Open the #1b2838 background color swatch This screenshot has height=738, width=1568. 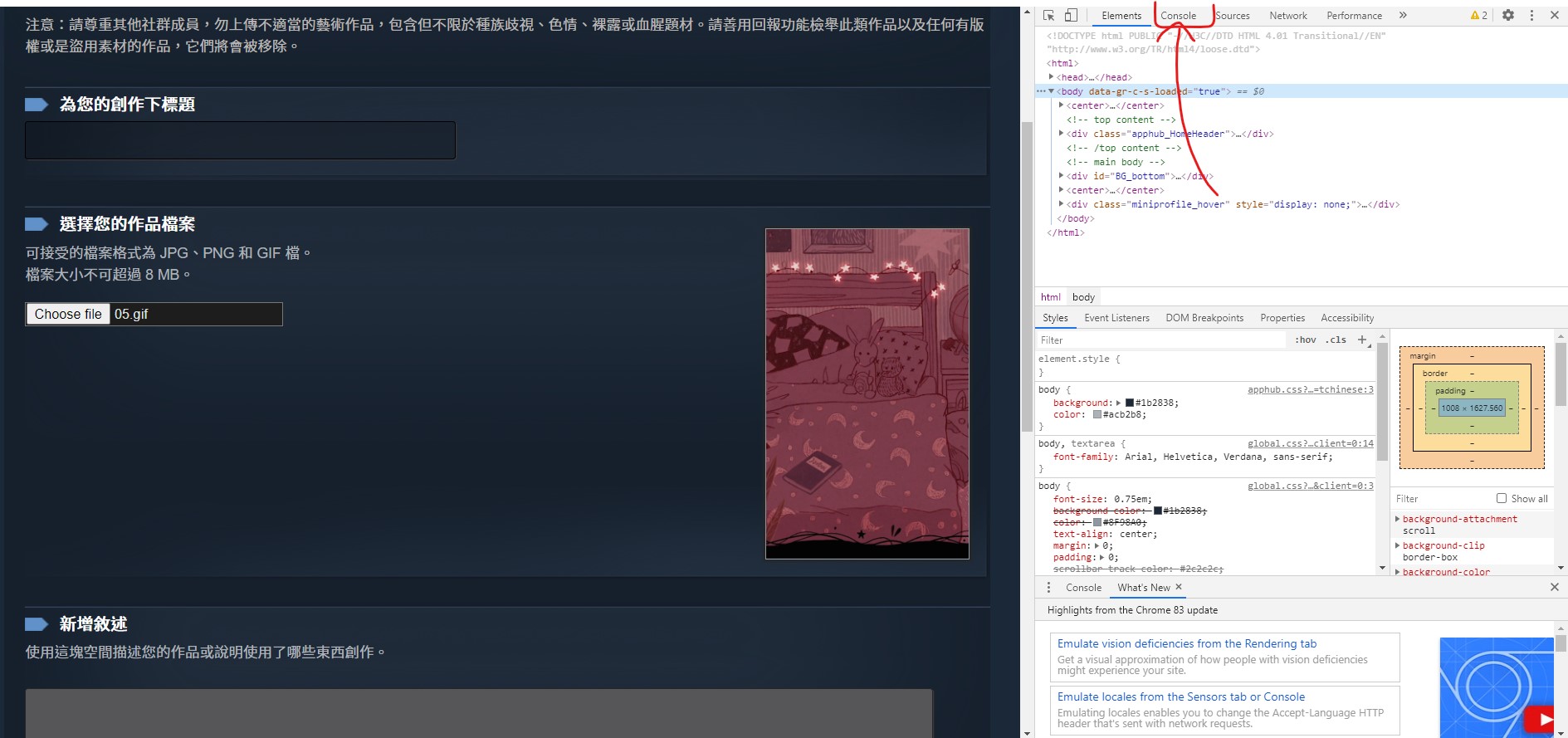pos(1130,403)
